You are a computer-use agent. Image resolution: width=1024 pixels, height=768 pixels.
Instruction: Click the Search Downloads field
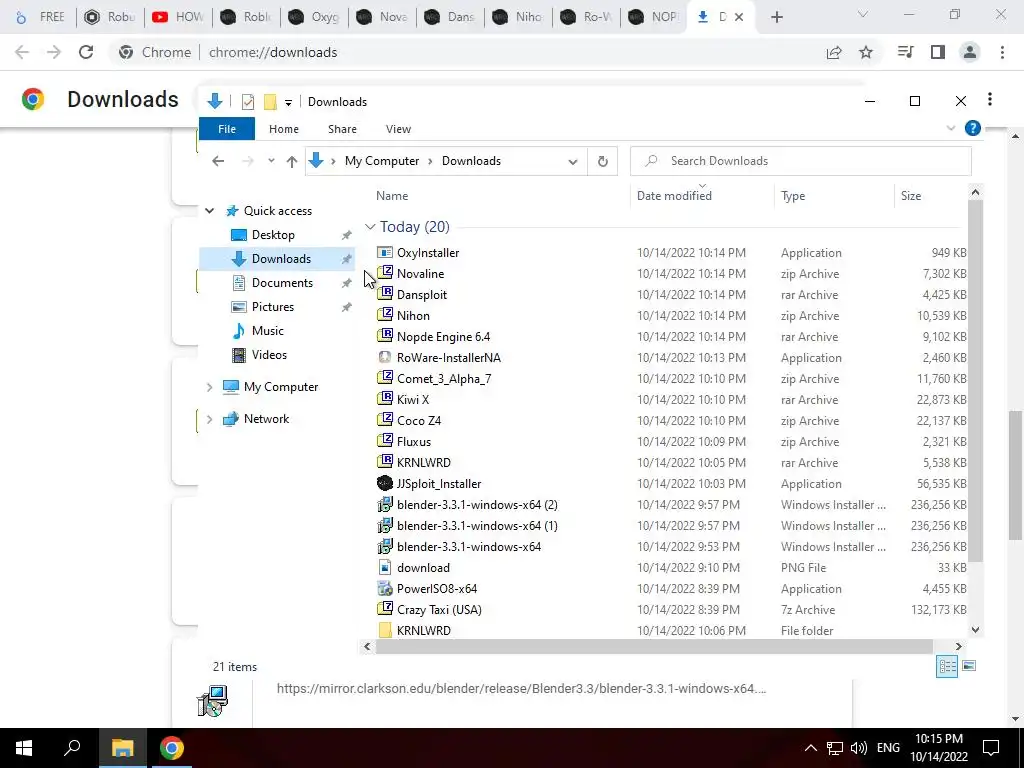(x=801, y=161)
